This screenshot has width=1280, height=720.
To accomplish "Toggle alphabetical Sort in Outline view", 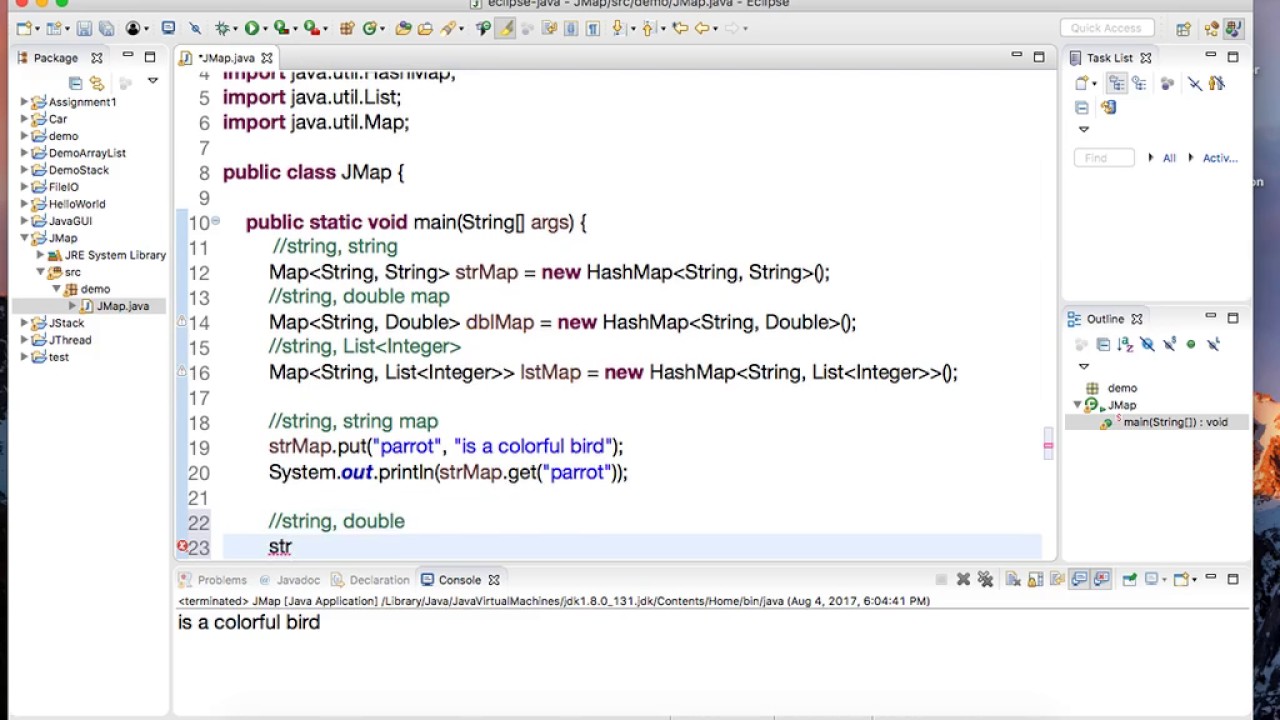I will [1125, 344].
